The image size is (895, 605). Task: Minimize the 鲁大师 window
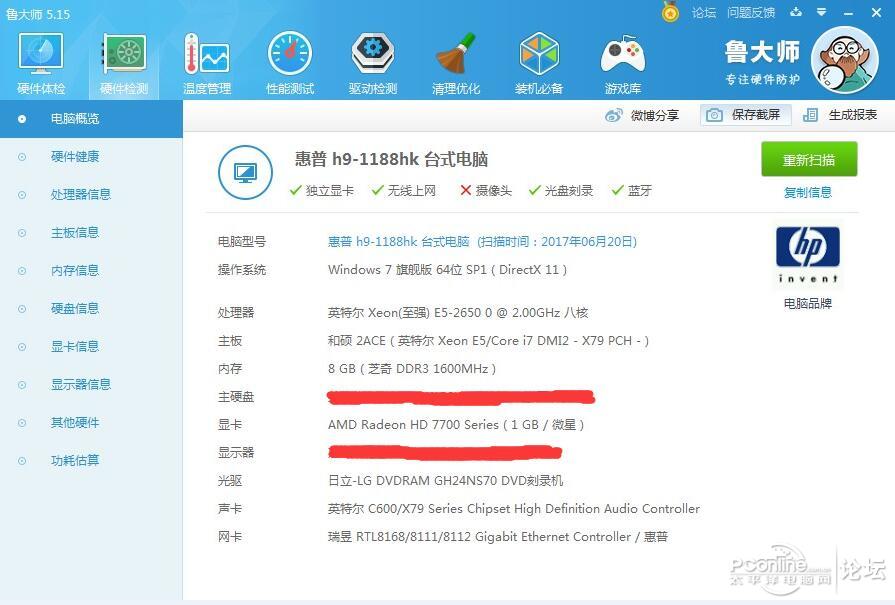pyautogui.click(x=848, y=13)
